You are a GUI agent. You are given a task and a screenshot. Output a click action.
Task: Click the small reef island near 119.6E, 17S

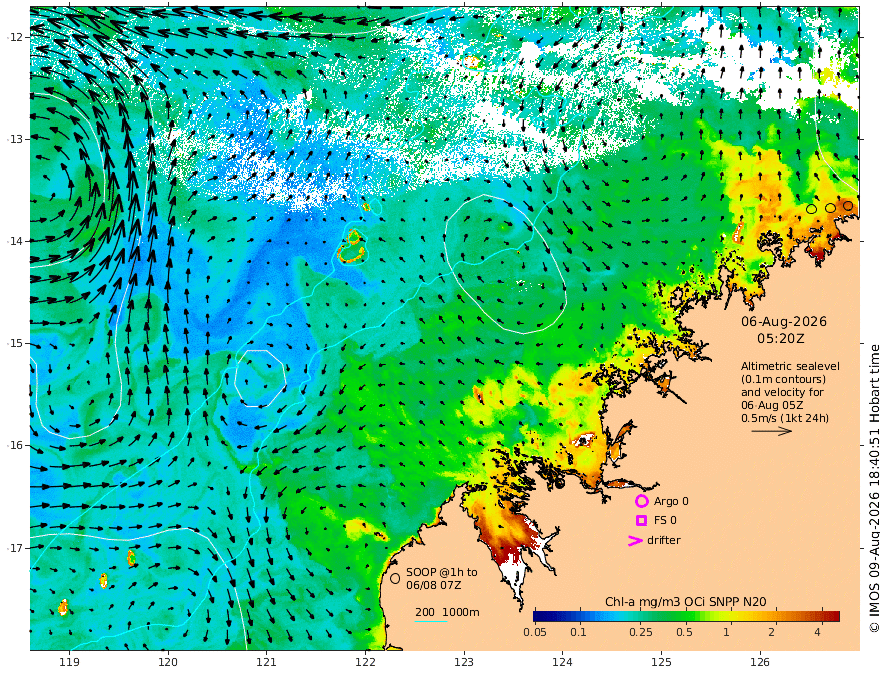tap(131, 558)
